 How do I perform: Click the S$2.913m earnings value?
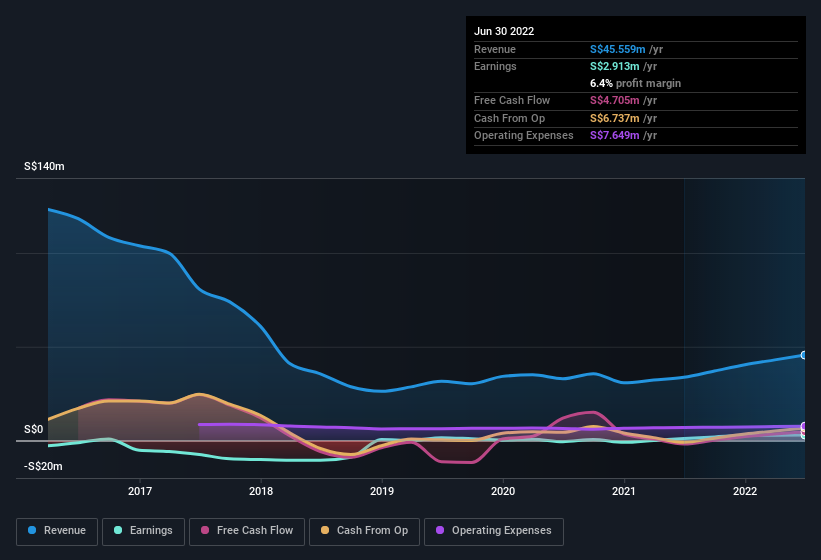pos(614,66)
